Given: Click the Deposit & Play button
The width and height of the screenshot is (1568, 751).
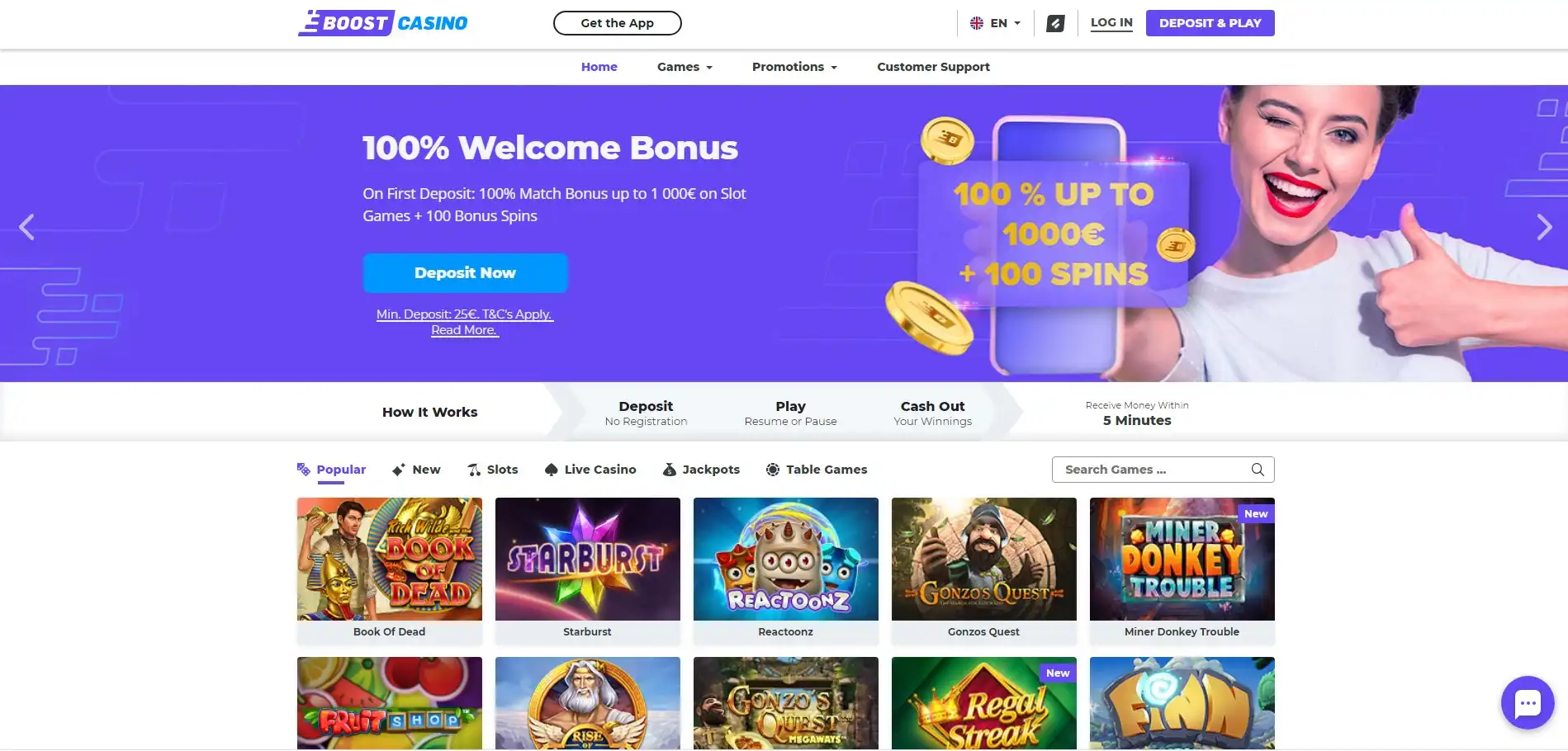Looking at the screenshot, I should [x=1210, y=23].
